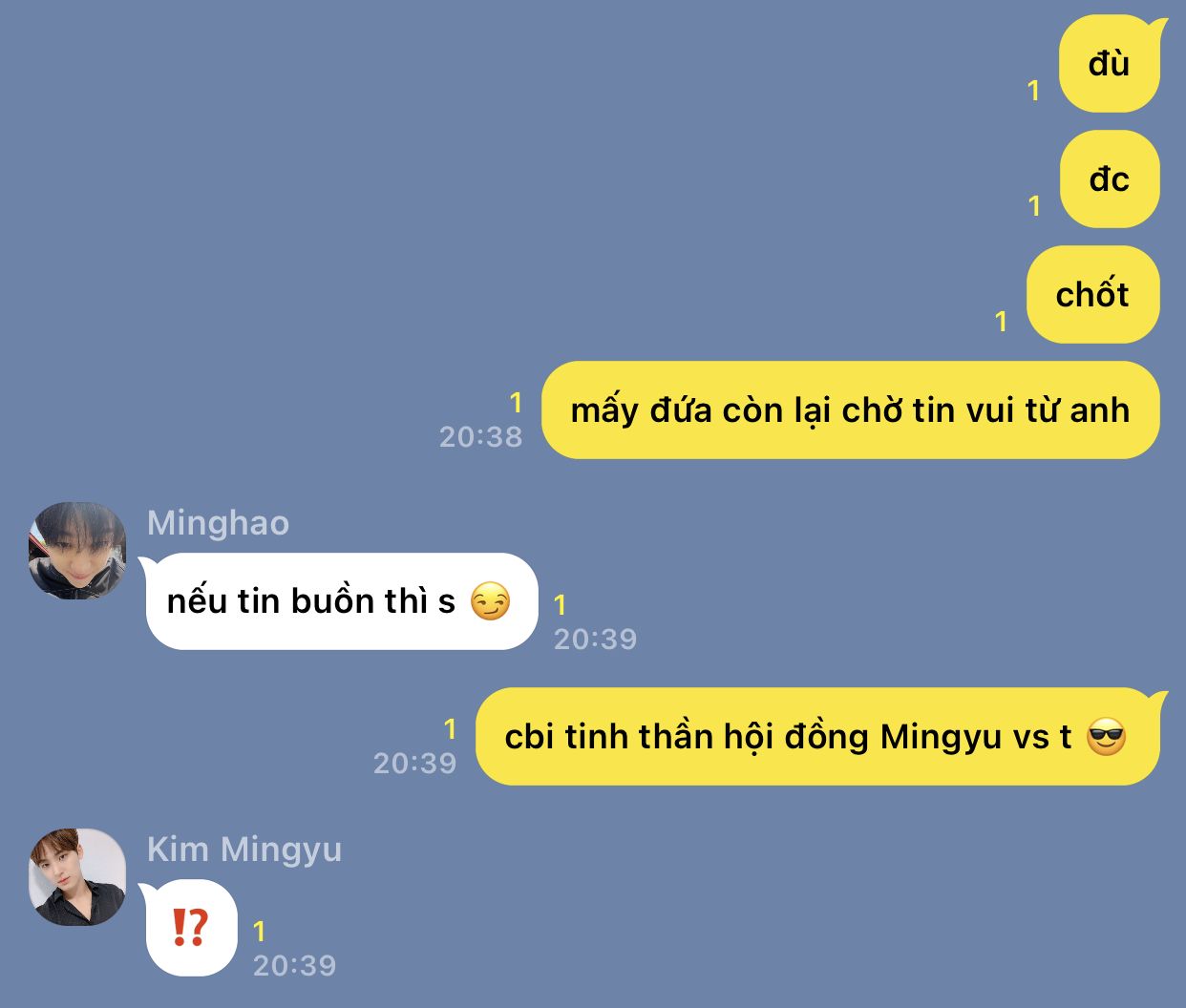Tap the Minghao sender name
Viewport: 1186px width, 1008px height.
pos(218,523)
